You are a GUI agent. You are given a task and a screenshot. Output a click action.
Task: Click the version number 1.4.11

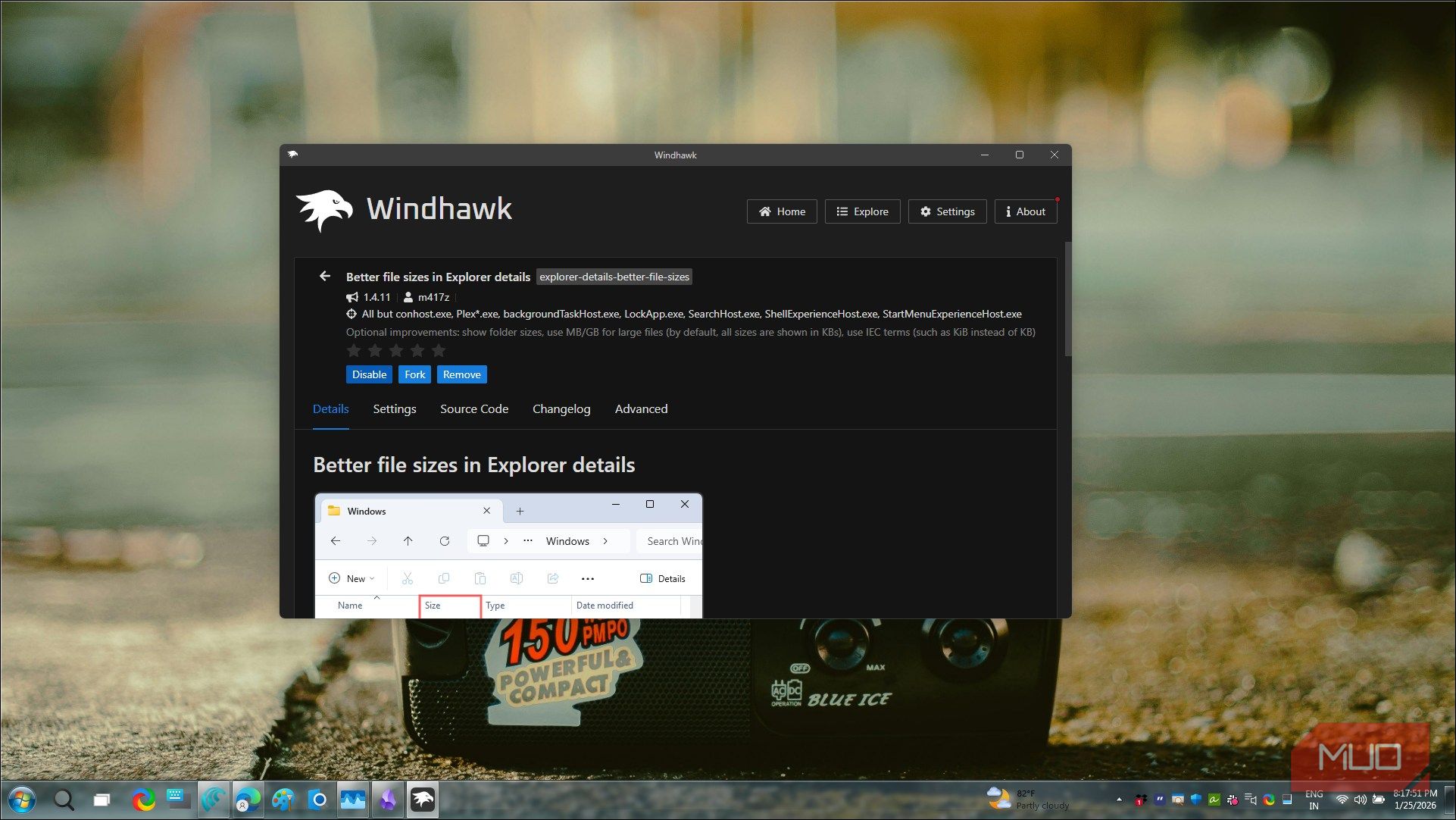tap(376, 297)
